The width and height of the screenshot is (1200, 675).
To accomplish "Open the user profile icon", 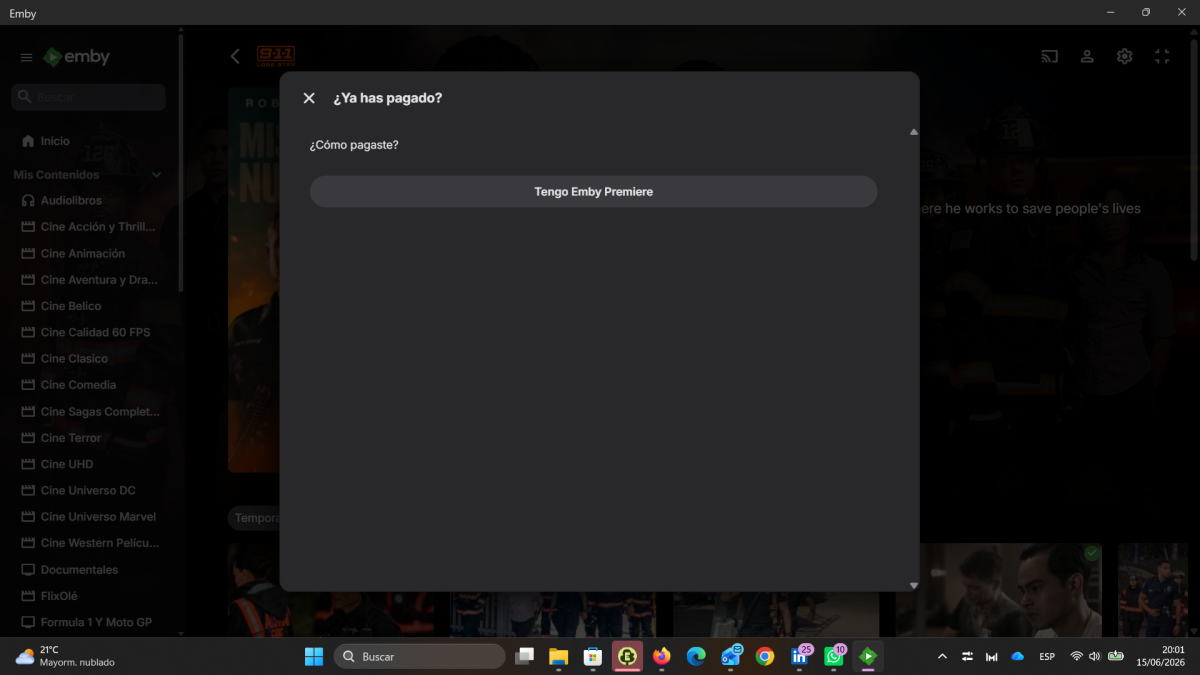I will pos(1087,57).
